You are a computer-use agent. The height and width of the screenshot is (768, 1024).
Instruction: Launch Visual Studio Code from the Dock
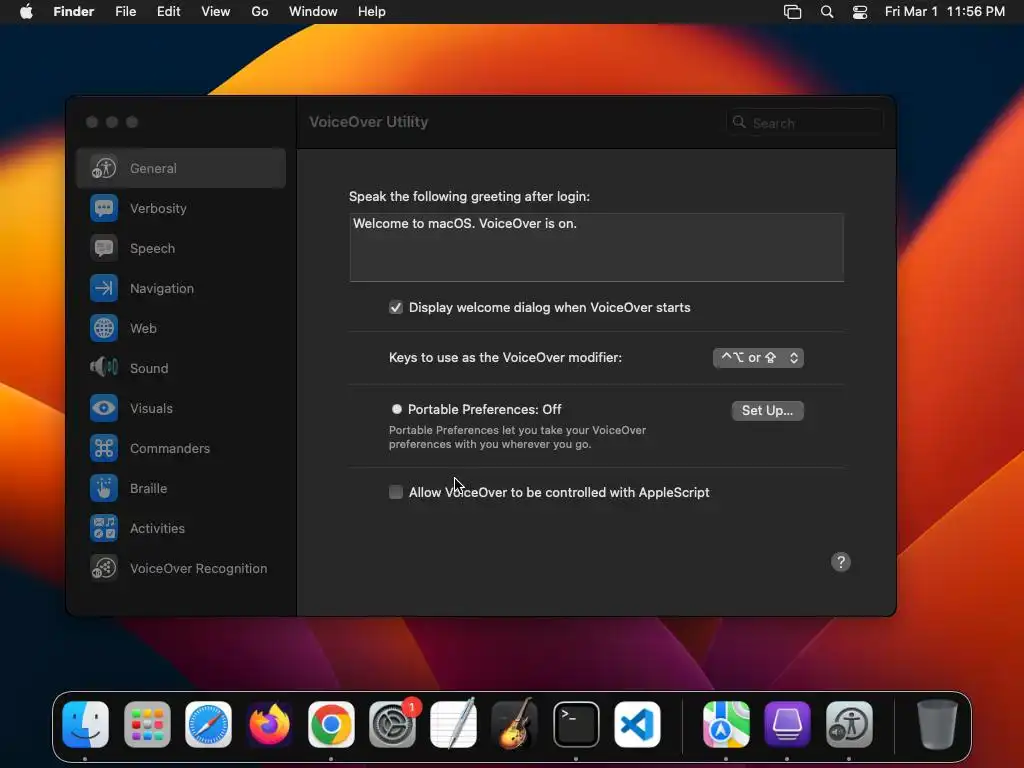pos(637,724)
